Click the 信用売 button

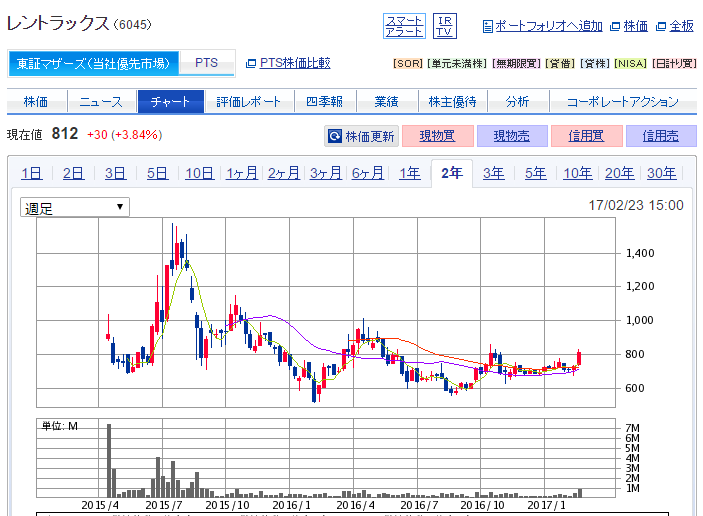coord(661,136)
